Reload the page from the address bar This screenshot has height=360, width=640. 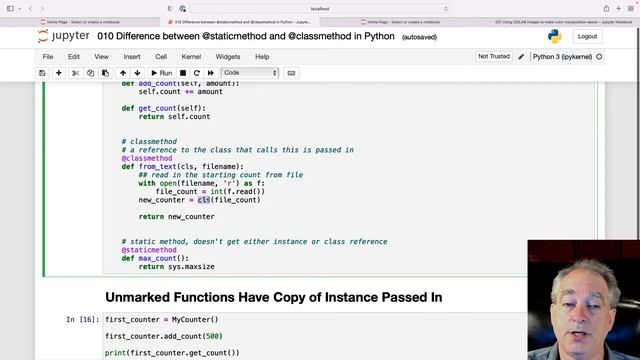tap(446, 9)
